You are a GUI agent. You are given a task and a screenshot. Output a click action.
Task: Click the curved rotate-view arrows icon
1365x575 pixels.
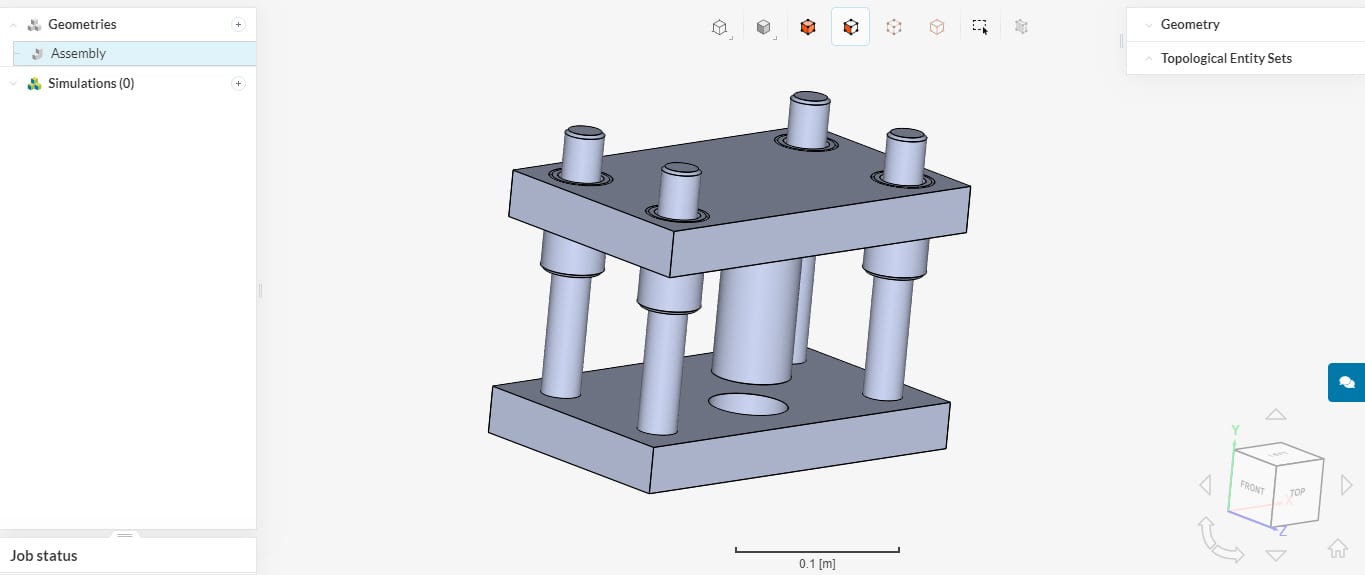click(1219, 541)
